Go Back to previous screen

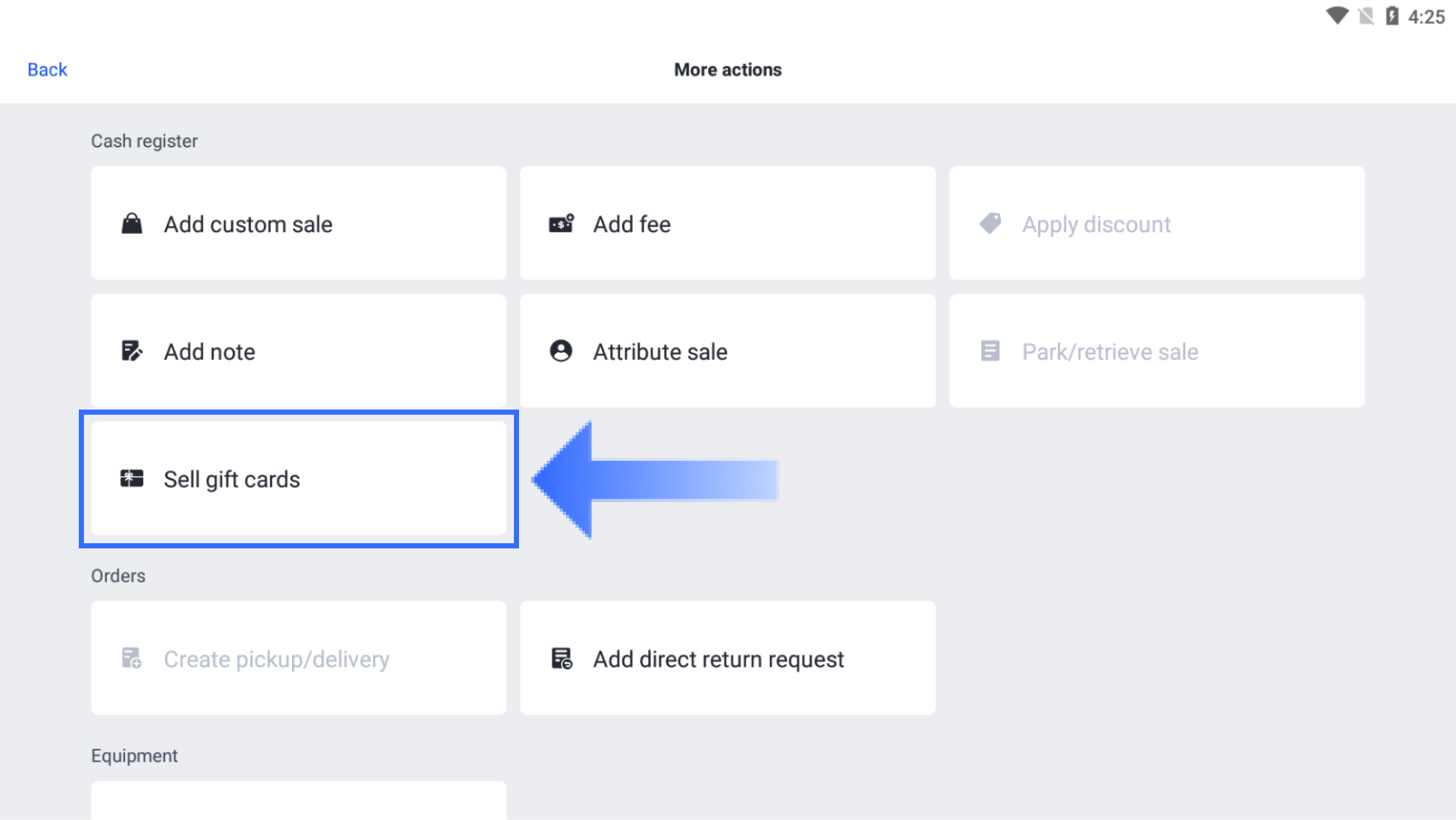pyautogui.click(x=47, y=69)
